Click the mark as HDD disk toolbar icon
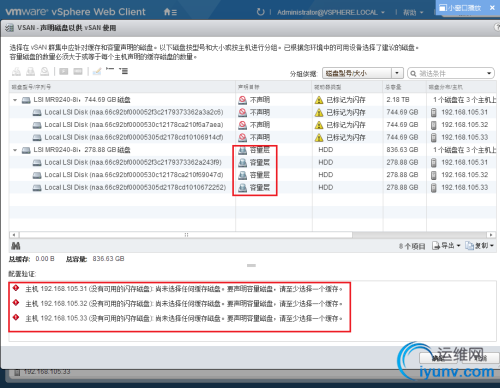Screen dimensions: 500x388 click(78, 71)
